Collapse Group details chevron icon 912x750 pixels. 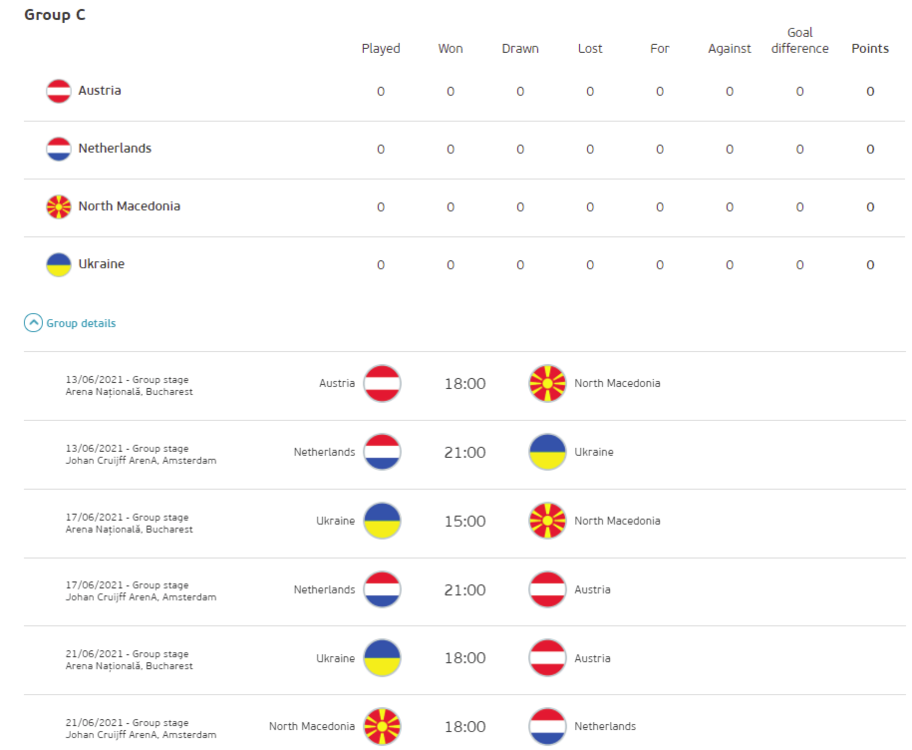click(33, 323)
